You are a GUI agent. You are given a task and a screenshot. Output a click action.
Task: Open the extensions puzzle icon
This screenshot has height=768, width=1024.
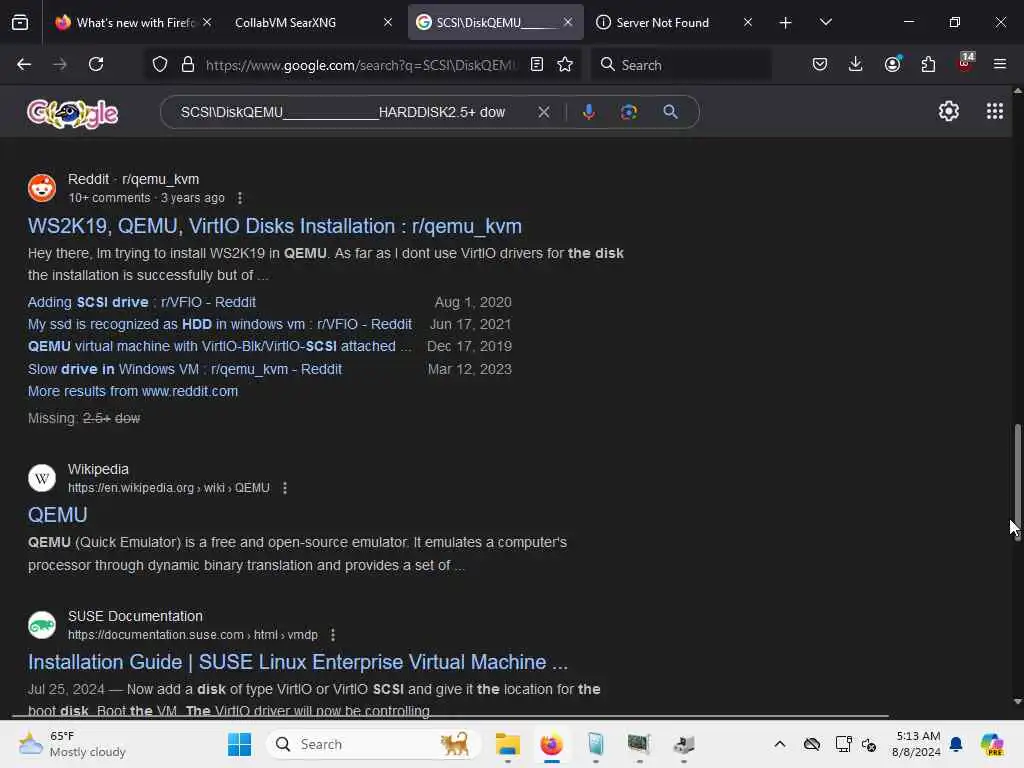point(928,64)
